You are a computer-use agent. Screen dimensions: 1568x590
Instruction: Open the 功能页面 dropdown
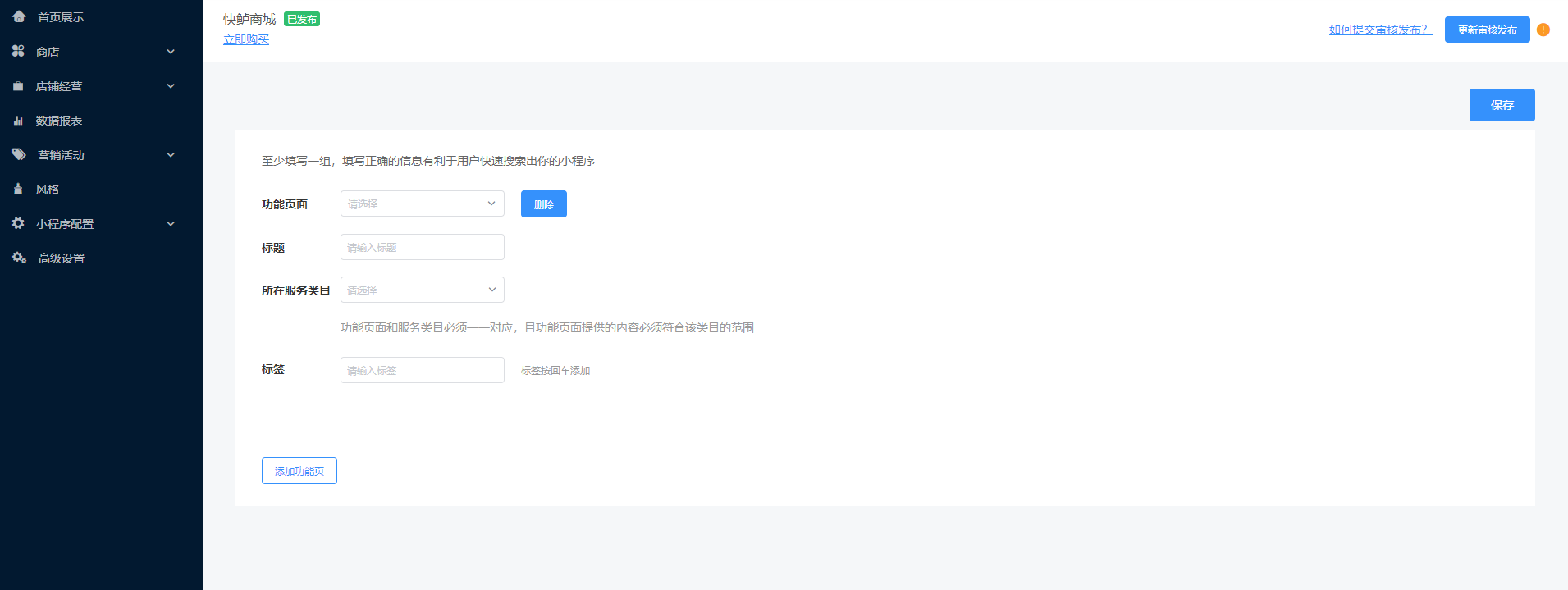tap(422, 204)
